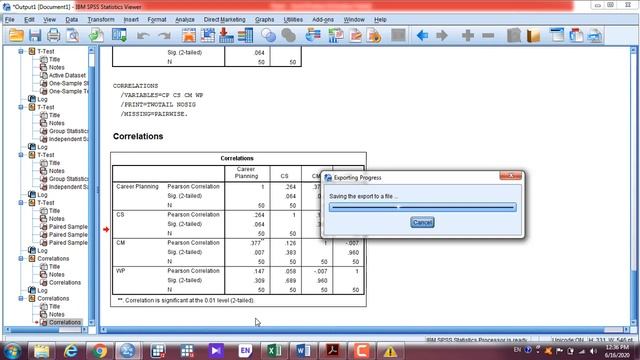The width and height of the screenshot is (640, 360).
Task: Click the plus Expand icon in the toolbar
Action: 468,36
